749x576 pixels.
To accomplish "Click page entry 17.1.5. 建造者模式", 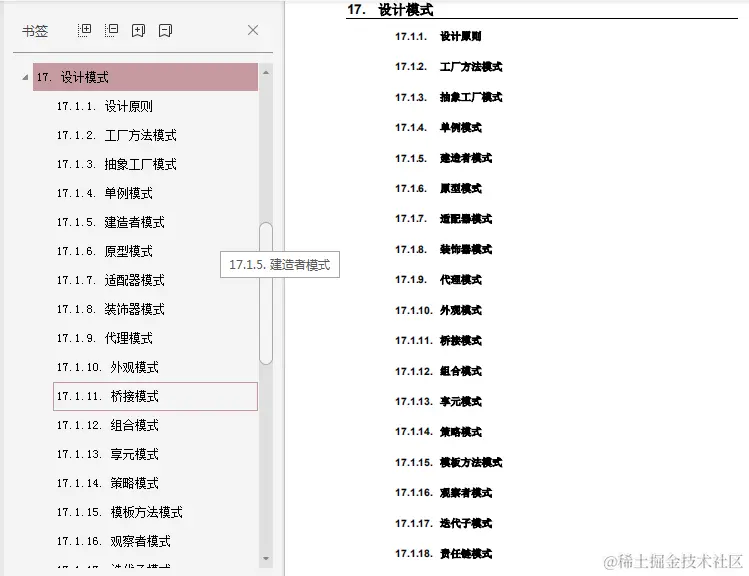I will (x=443, y=158).
